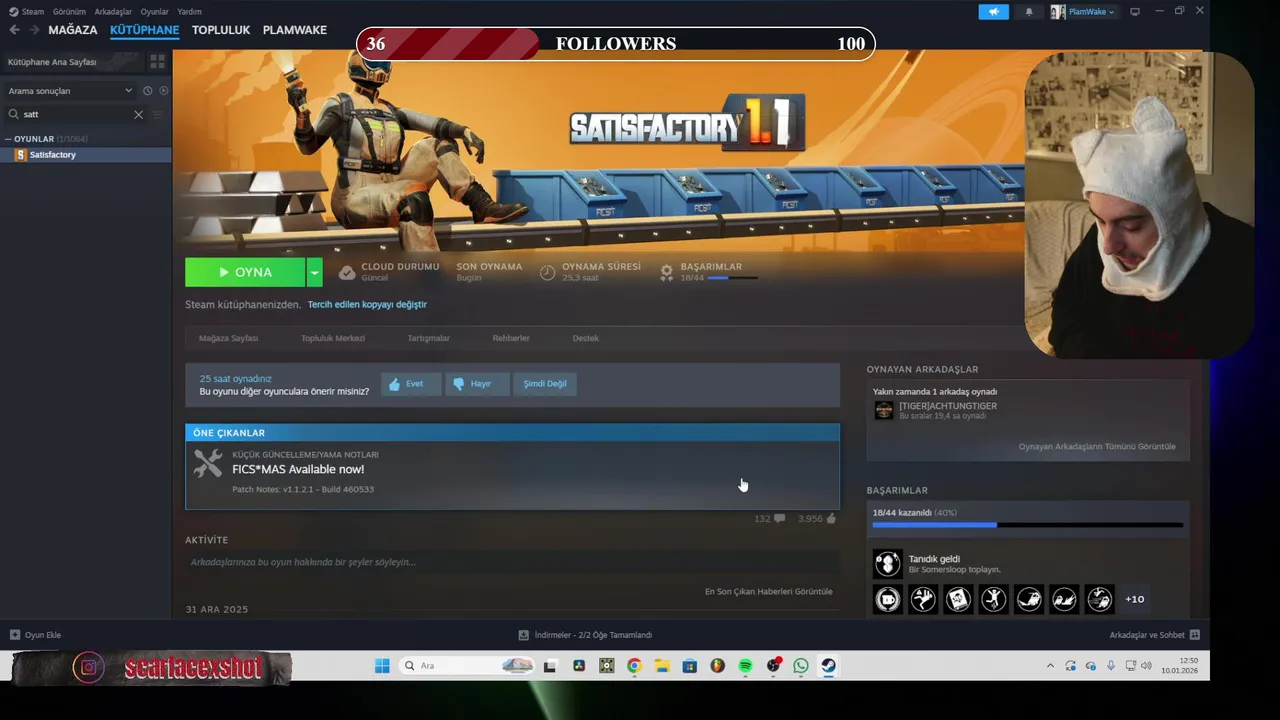
Task: Click the comments bubble under the news
Action: 779,519
